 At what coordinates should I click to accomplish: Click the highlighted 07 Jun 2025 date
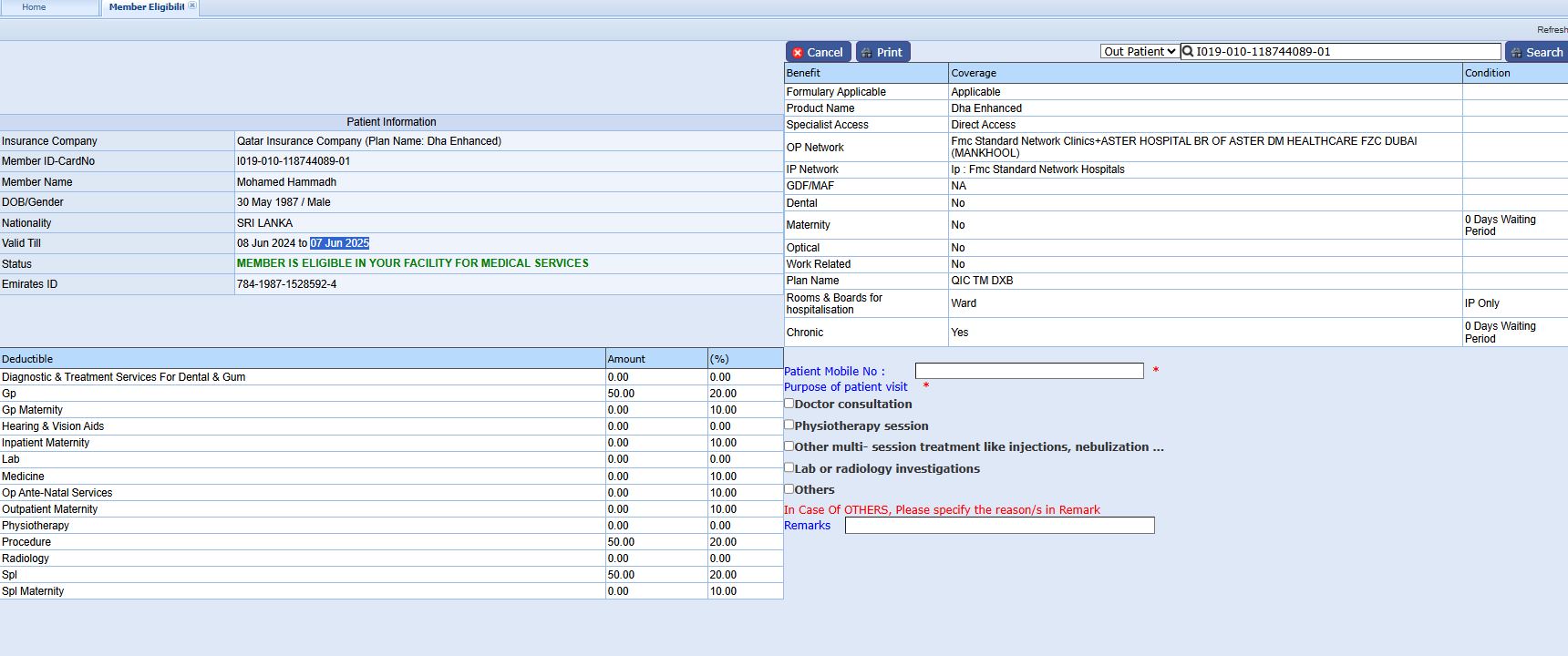click(339, 243)
